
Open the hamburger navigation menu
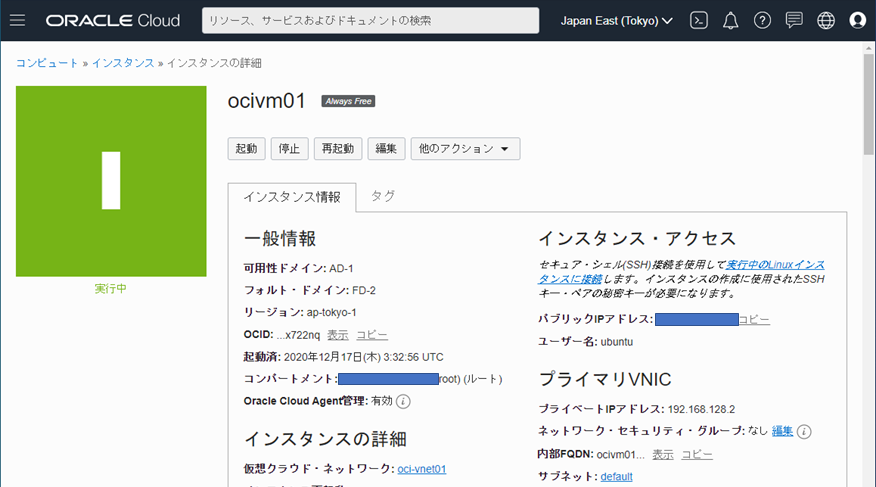[17, 21]
